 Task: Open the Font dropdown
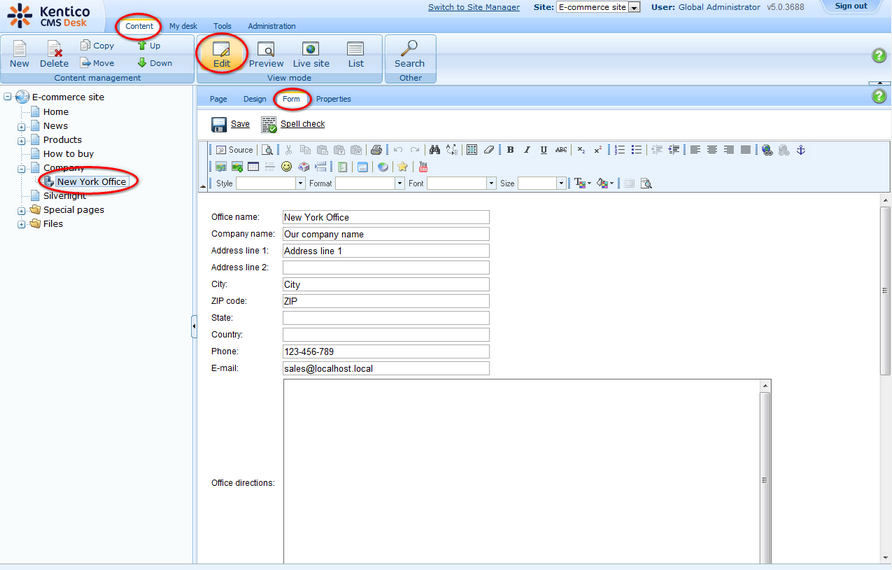[491, 184]
